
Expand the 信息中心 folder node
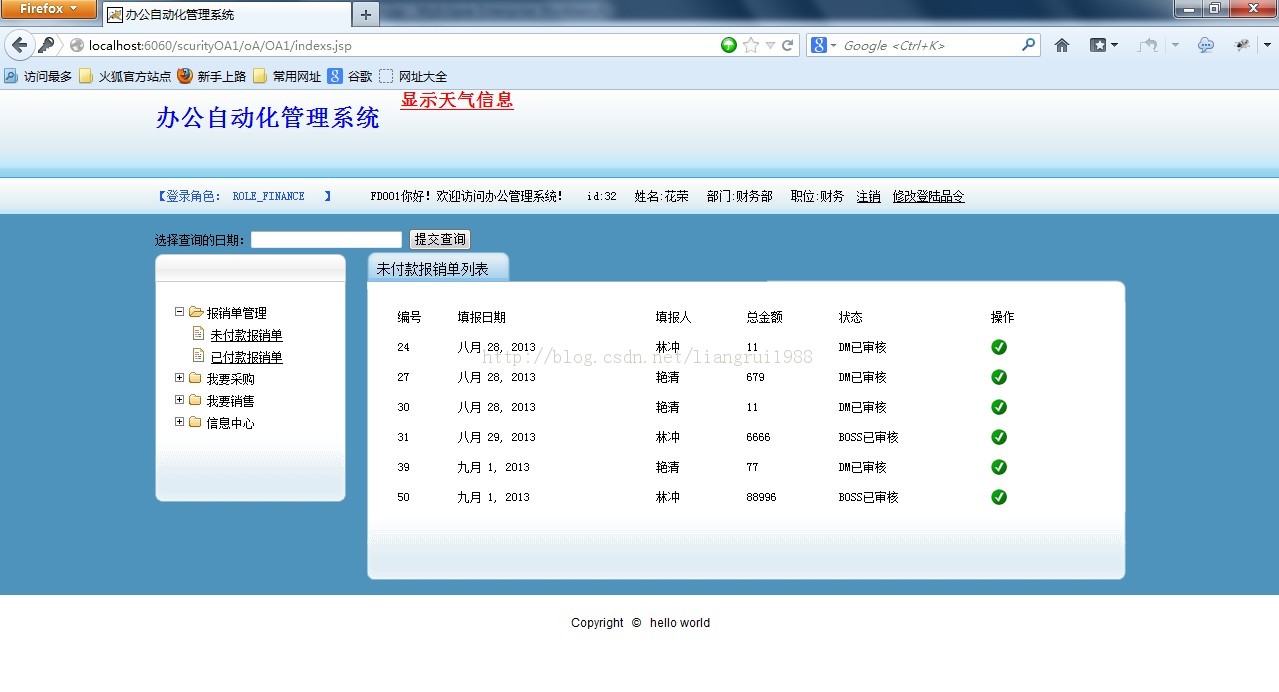(179, 422)
